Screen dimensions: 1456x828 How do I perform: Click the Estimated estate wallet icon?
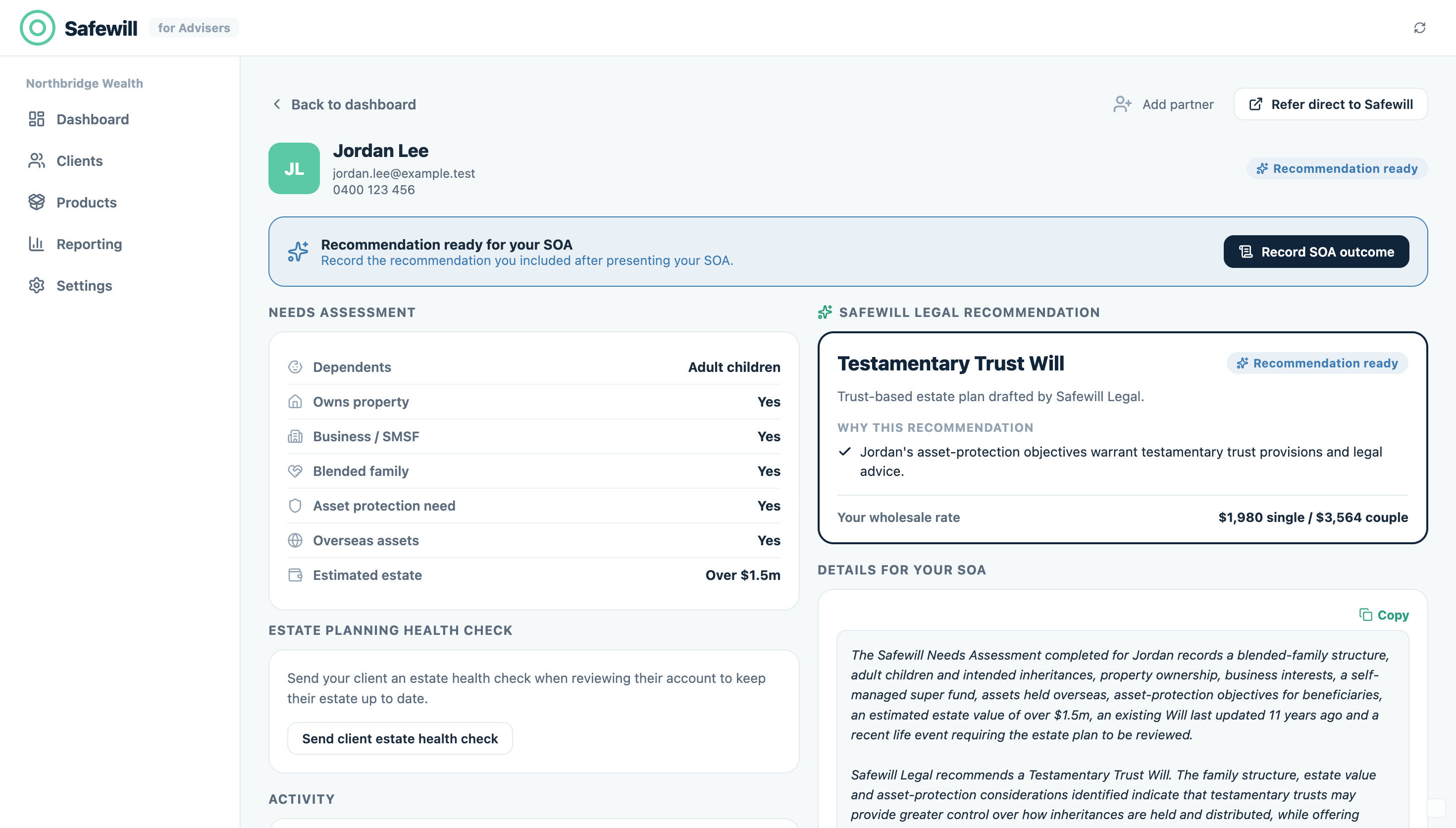295,575
